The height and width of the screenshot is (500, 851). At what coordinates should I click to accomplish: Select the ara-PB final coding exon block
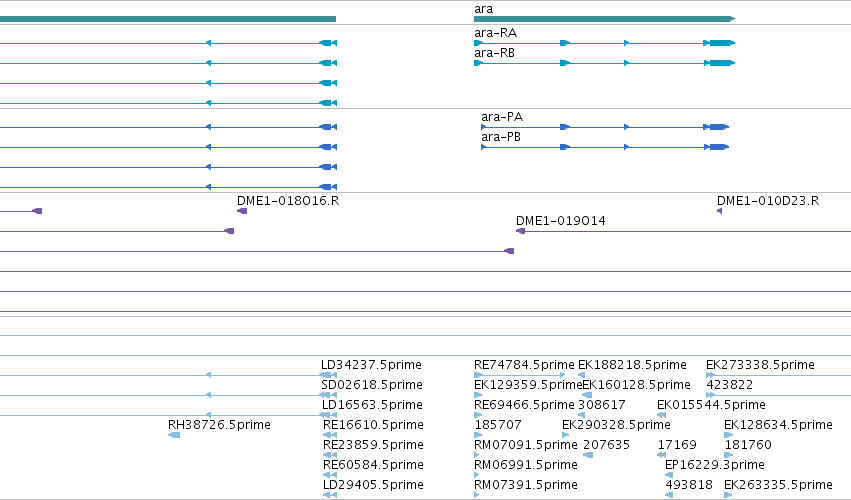tap(719, 147)
